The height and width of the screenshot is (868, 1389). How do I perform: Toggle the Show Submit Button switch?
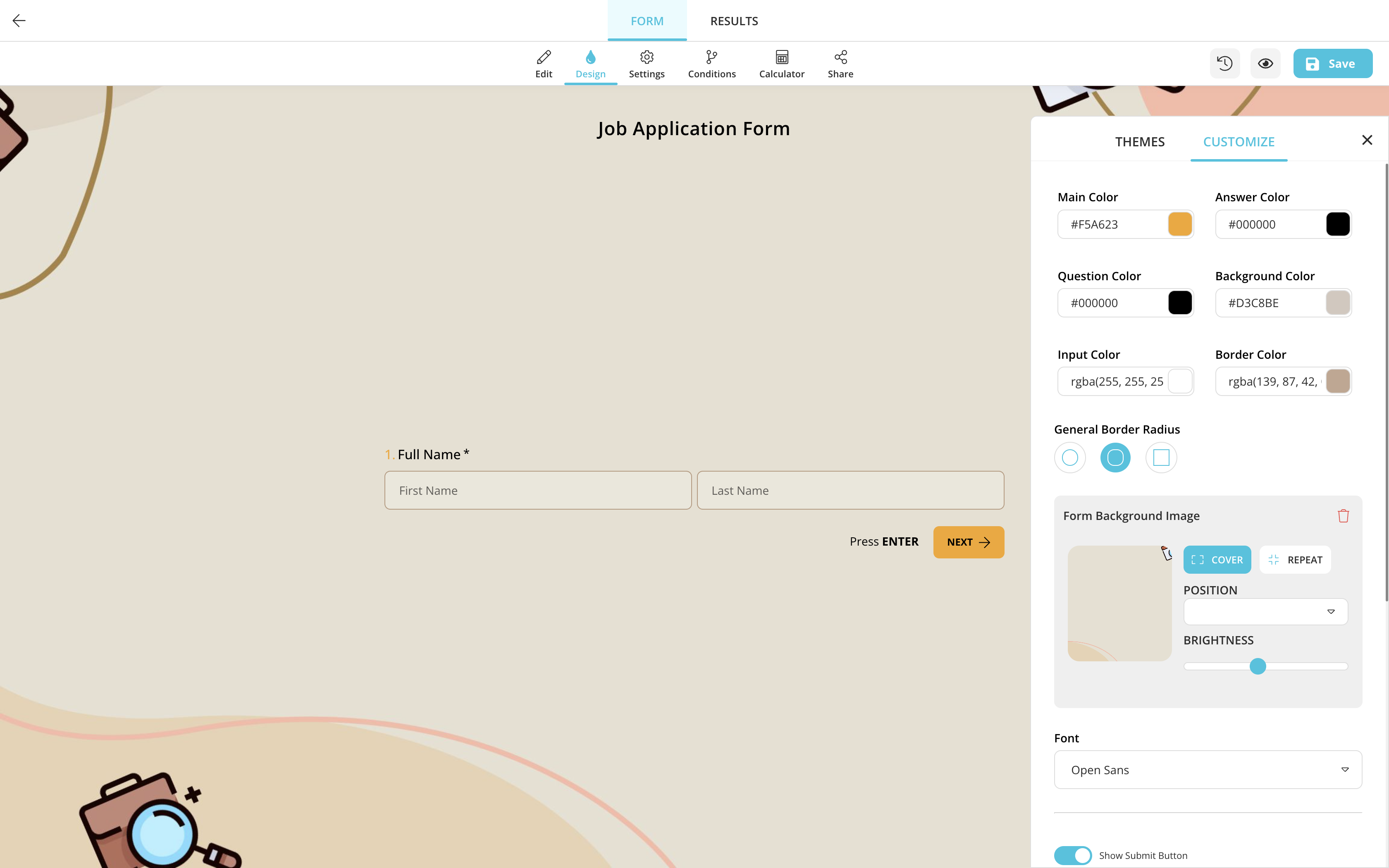tap(1072, 855)
